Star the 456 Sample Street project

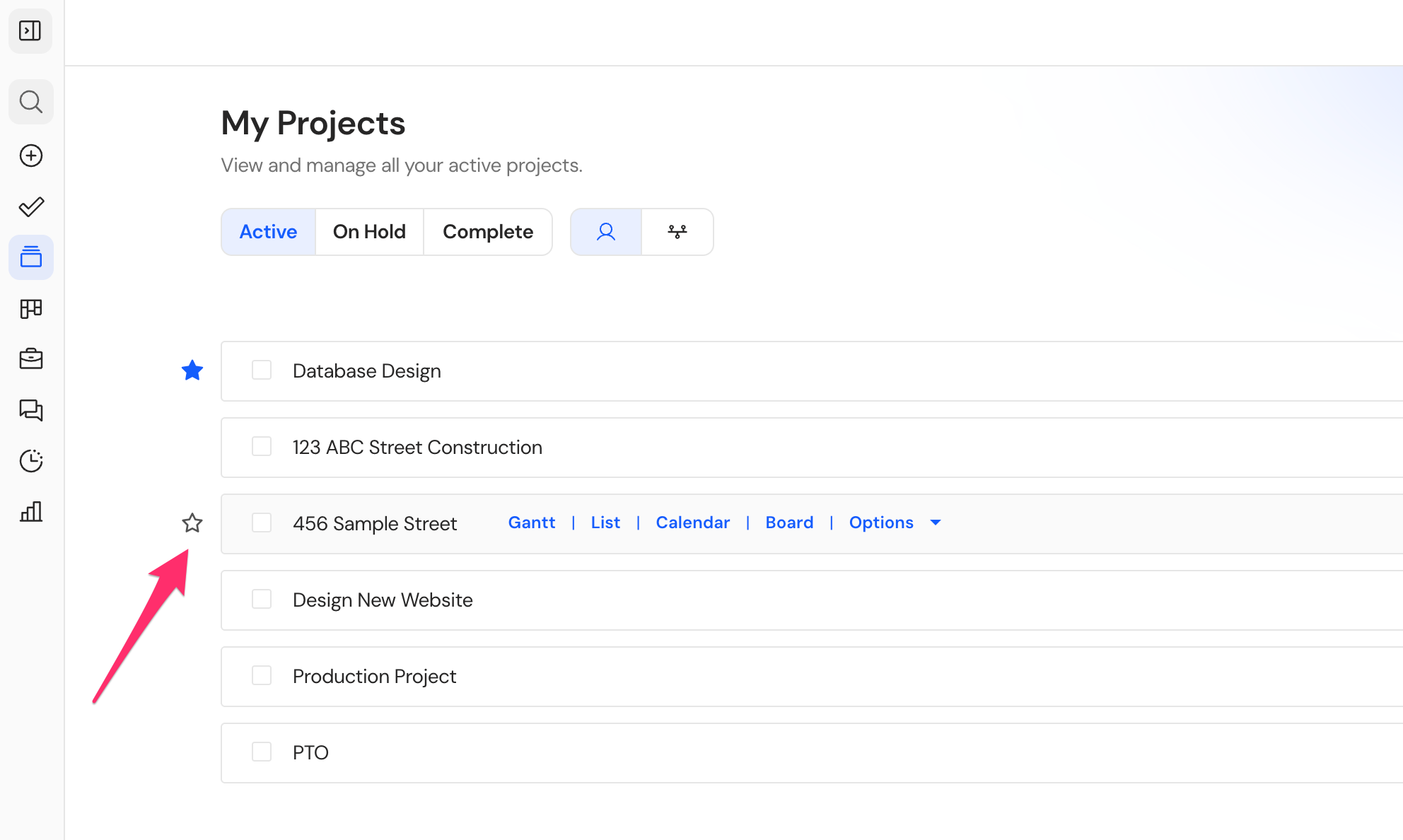pyautogui.click(x=192, y=523)
